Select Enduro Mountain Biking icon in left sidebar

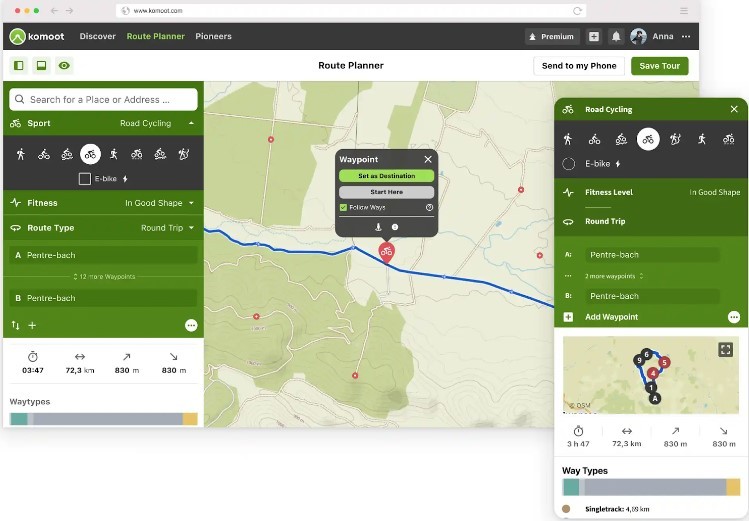click(160, 154)
